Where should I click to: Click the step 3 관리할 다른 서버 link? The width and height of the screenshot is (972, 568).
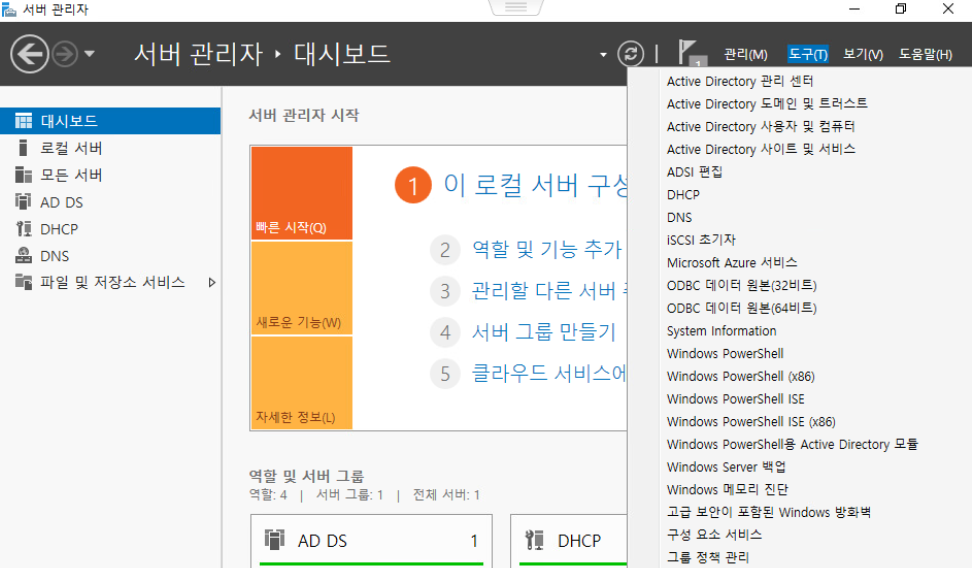tap(549, 290)
